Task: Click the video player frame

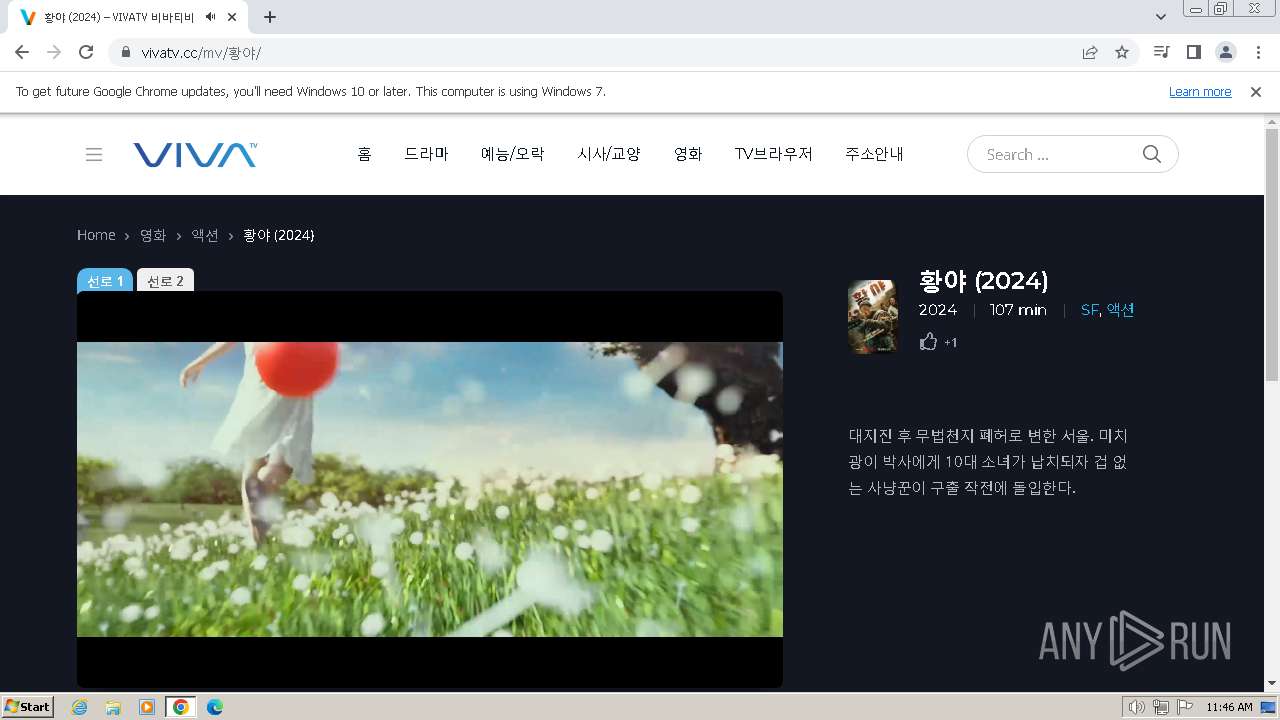Action: (x=430, y=489)
